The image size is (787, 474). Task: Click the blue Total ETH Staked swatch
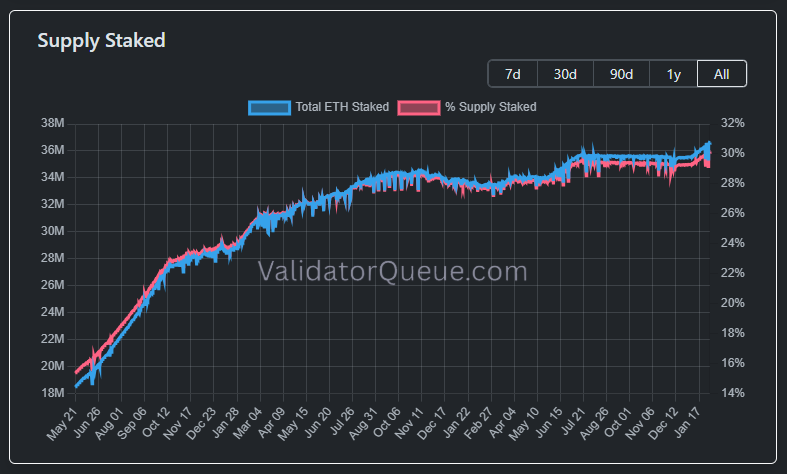click(x=268, y=107)
